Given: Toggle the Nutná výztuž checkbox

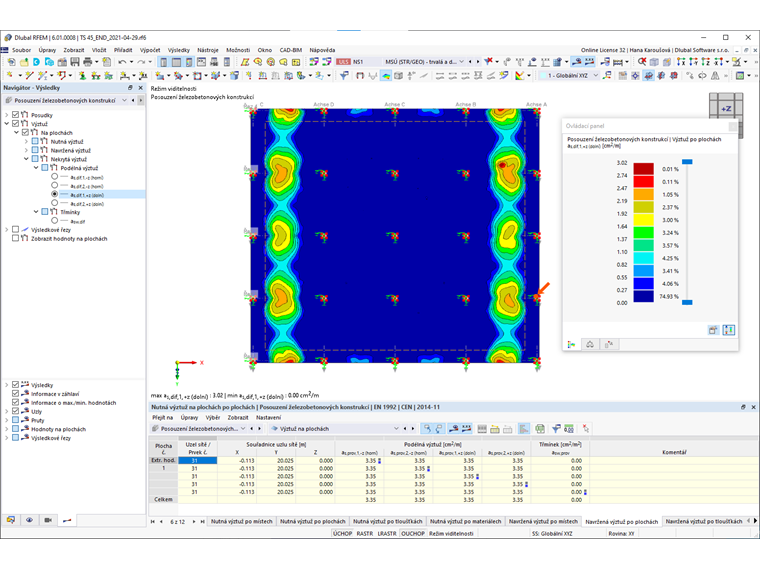Looking at the screenshot, I should (x=35, y=141).
